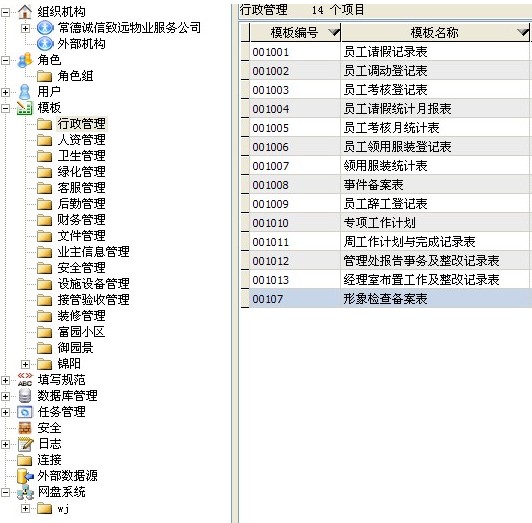
Task: Click the 外部数据源 data source icon
Action: click(25, 476)
